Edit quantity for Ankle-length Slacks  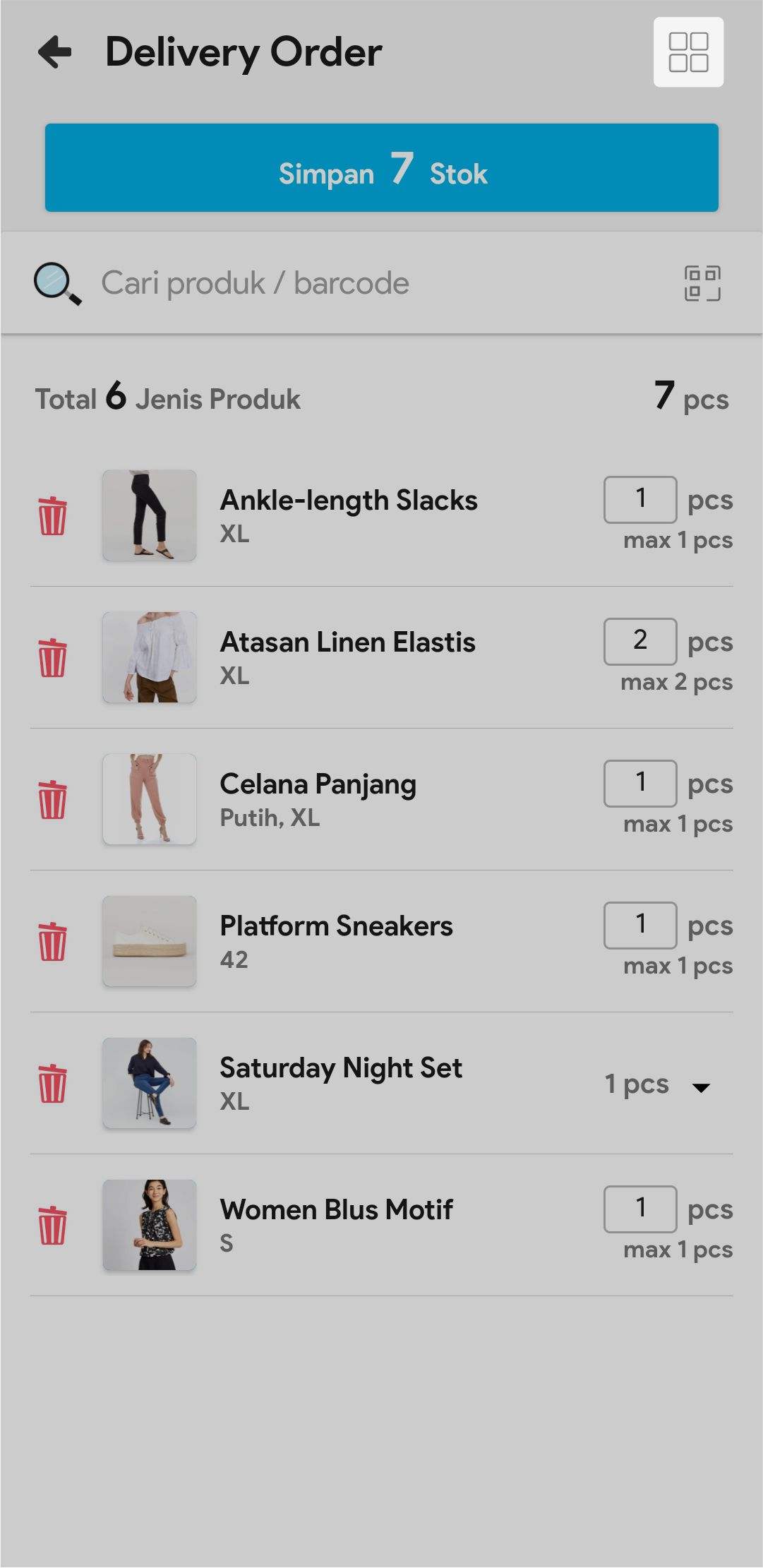tap(640, 499)
